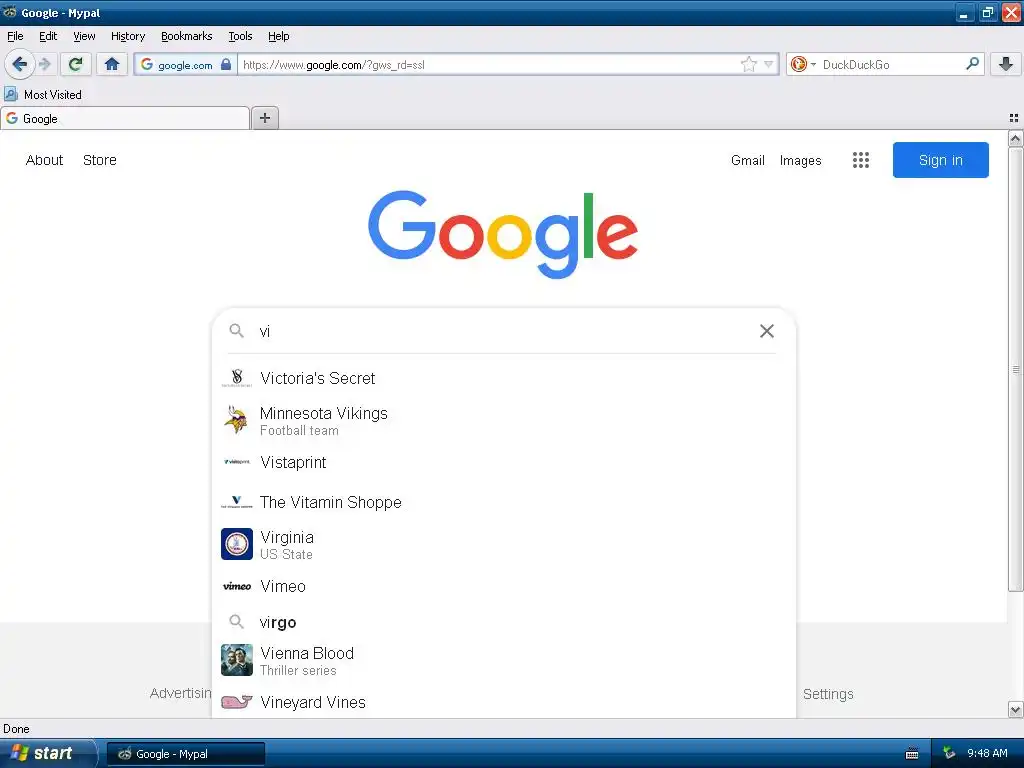Open the Settings link in the footer

[828, 694]
